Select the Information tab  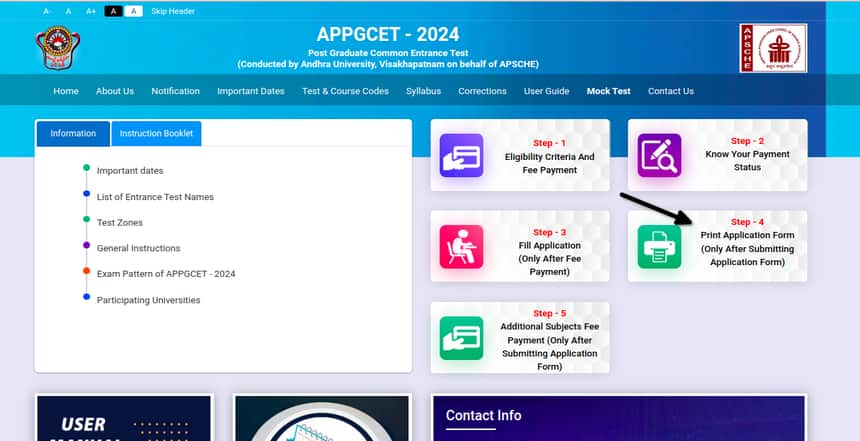[73, 133]
